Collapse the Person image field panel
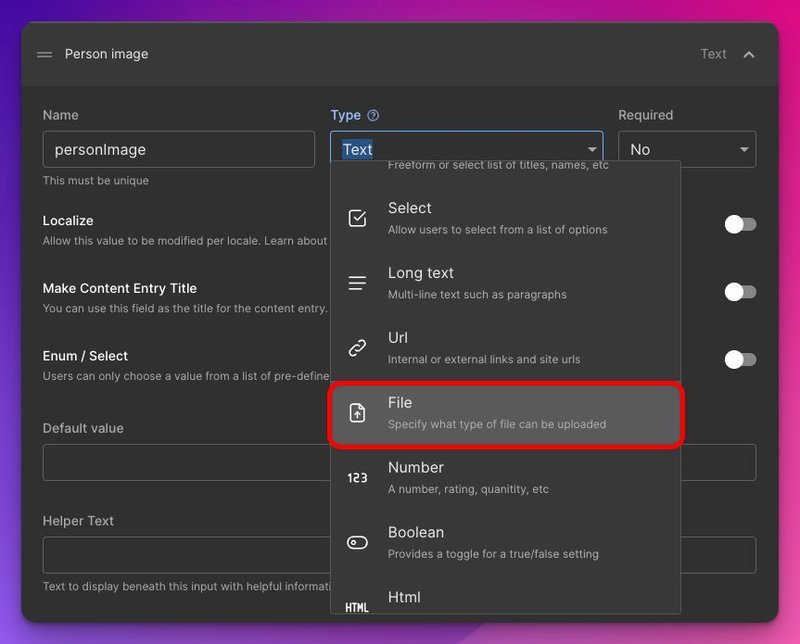 click(x=749, y=54)
